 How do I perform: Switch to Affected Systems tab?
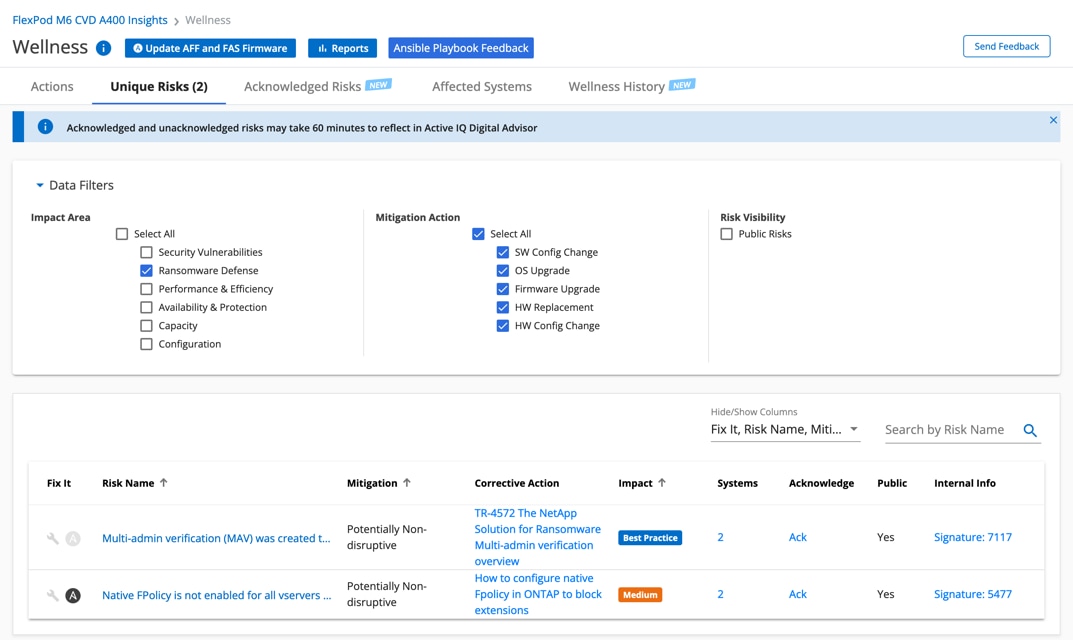coord(481,87)
